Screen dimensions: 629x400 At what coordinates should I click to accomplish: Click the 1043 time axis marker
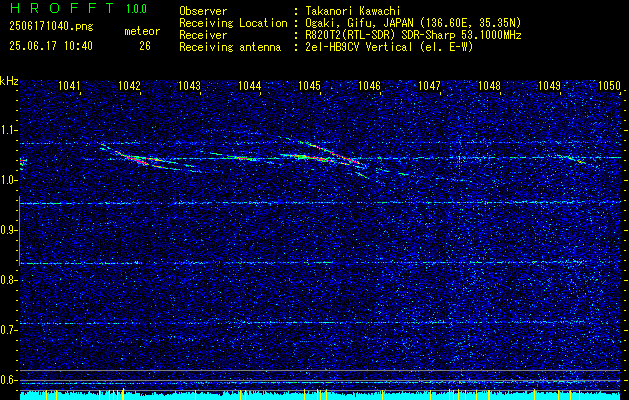coord(189,85)
